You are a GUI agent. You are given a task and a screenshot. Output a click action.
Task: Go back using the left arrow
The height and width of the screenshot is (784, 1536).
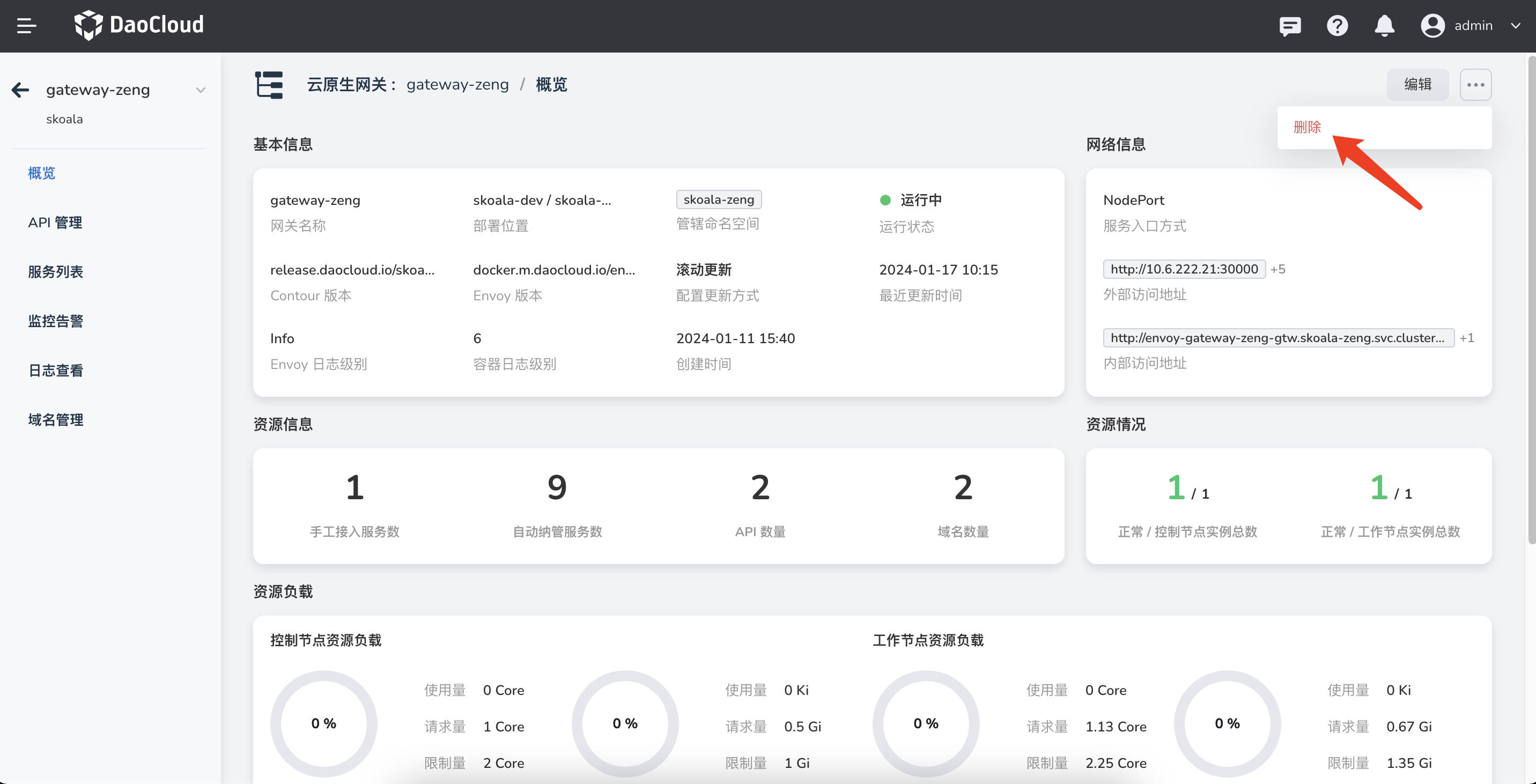pos(20,90)
